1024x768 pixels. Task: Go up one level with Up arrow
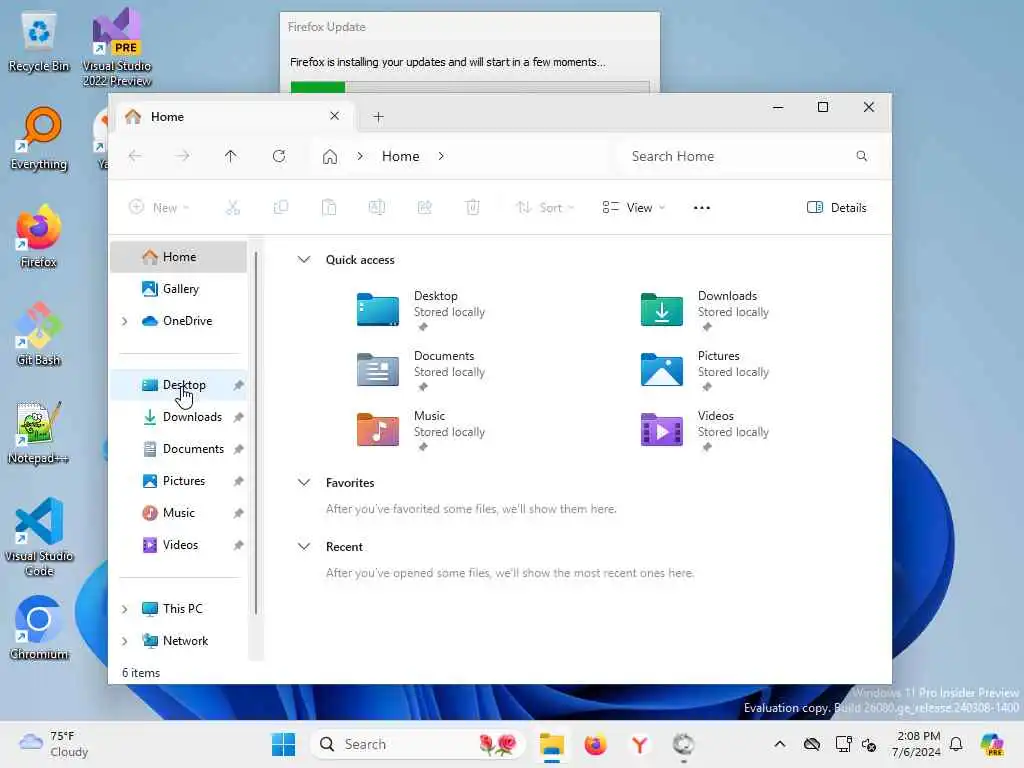tap(231, 156)
